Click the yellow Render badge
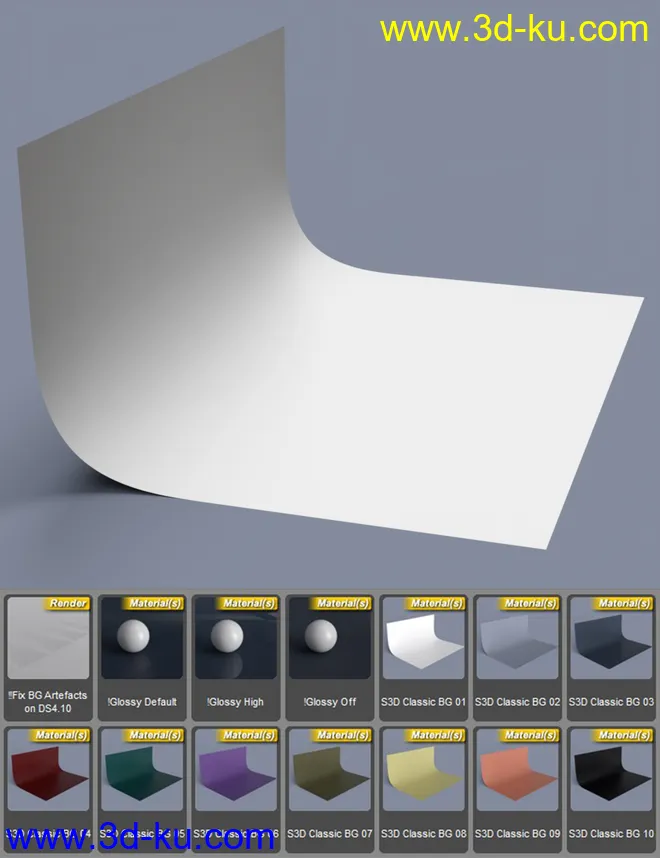Screen dimensions: 660x858 click(x=68, y=603)
